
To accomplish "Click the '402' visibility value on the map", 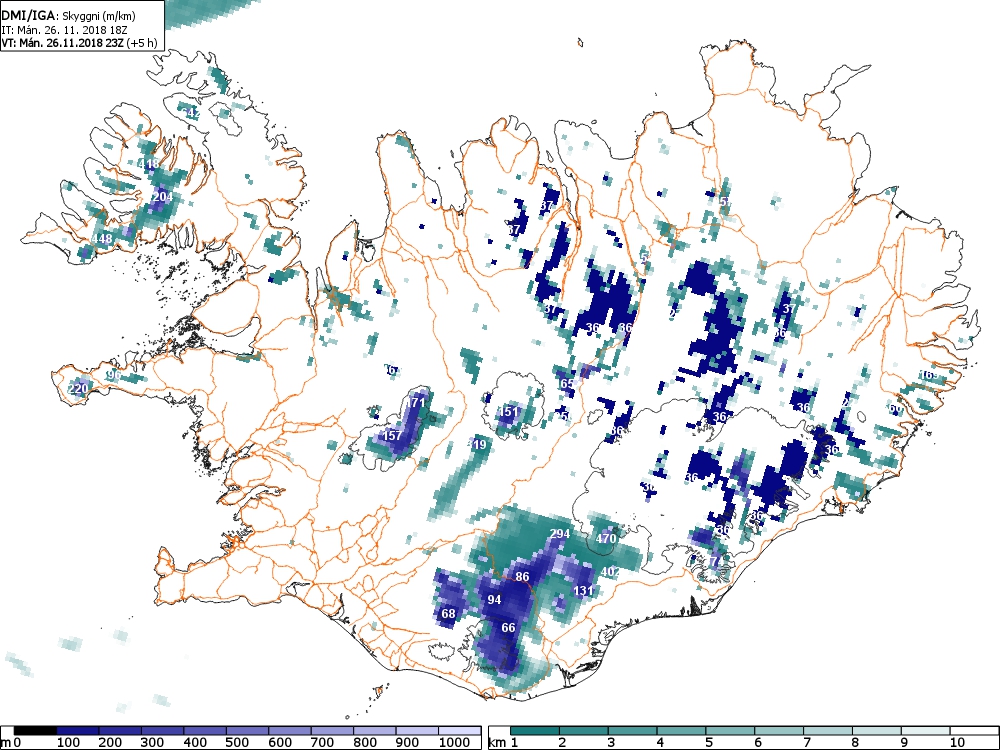I will [610, 571].
